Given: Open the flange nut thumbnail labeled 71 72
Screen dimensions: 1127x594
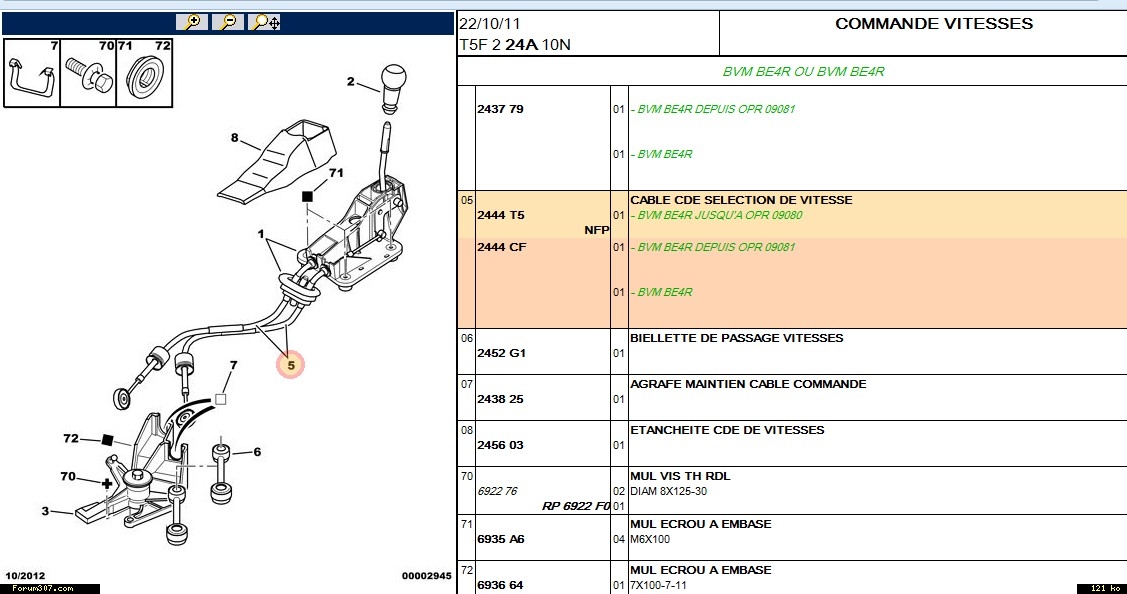Looking at the screenshot, I should (x=145, y=73).
